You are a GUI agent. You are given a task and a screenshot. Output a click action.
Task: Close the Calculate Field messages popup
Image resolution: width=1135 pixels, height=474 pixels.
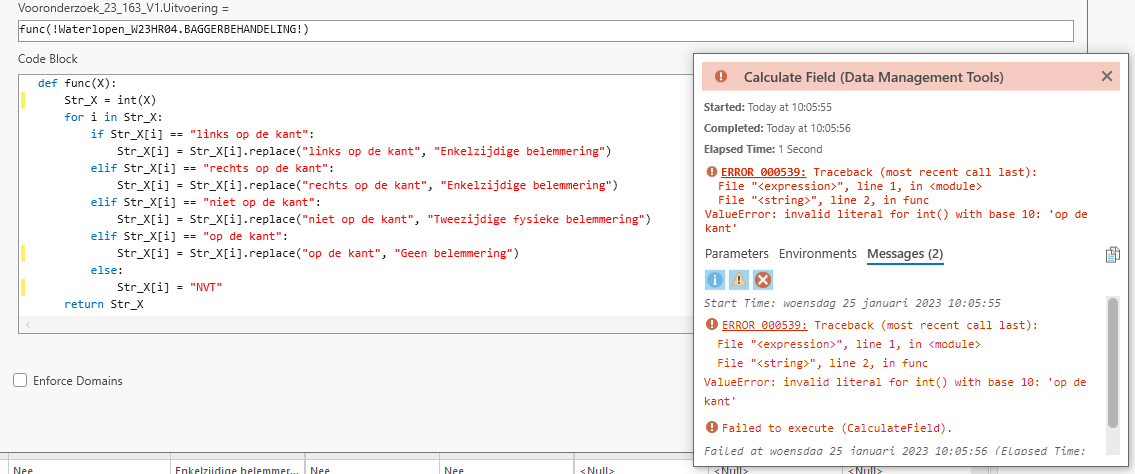point(1107,76)
